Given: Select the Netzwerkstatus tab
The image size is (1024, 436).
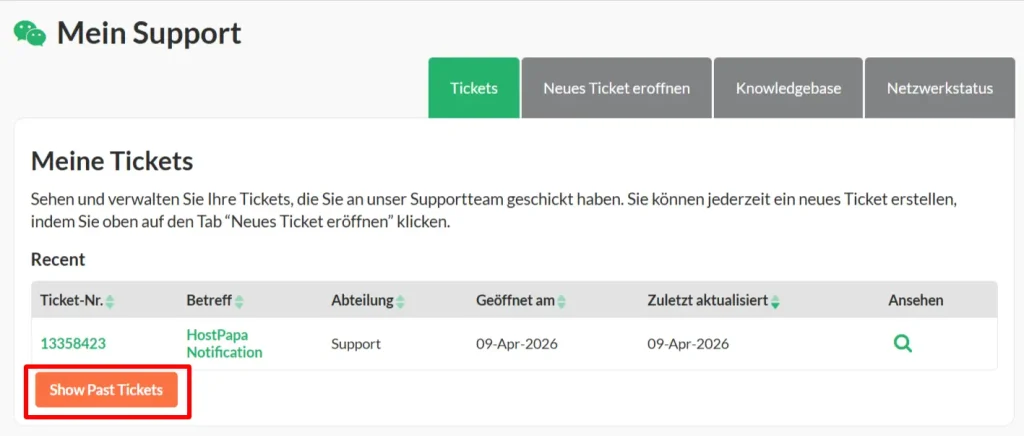Looking at the screenshot, I should 939,88.
